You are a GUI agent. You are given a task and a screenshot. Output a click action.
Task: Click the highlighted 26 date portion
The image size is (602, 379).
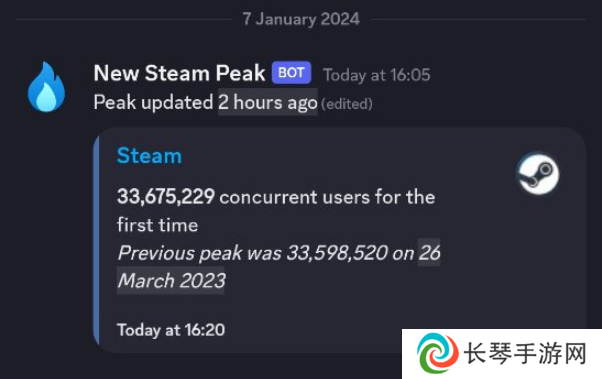coord(429,252)
